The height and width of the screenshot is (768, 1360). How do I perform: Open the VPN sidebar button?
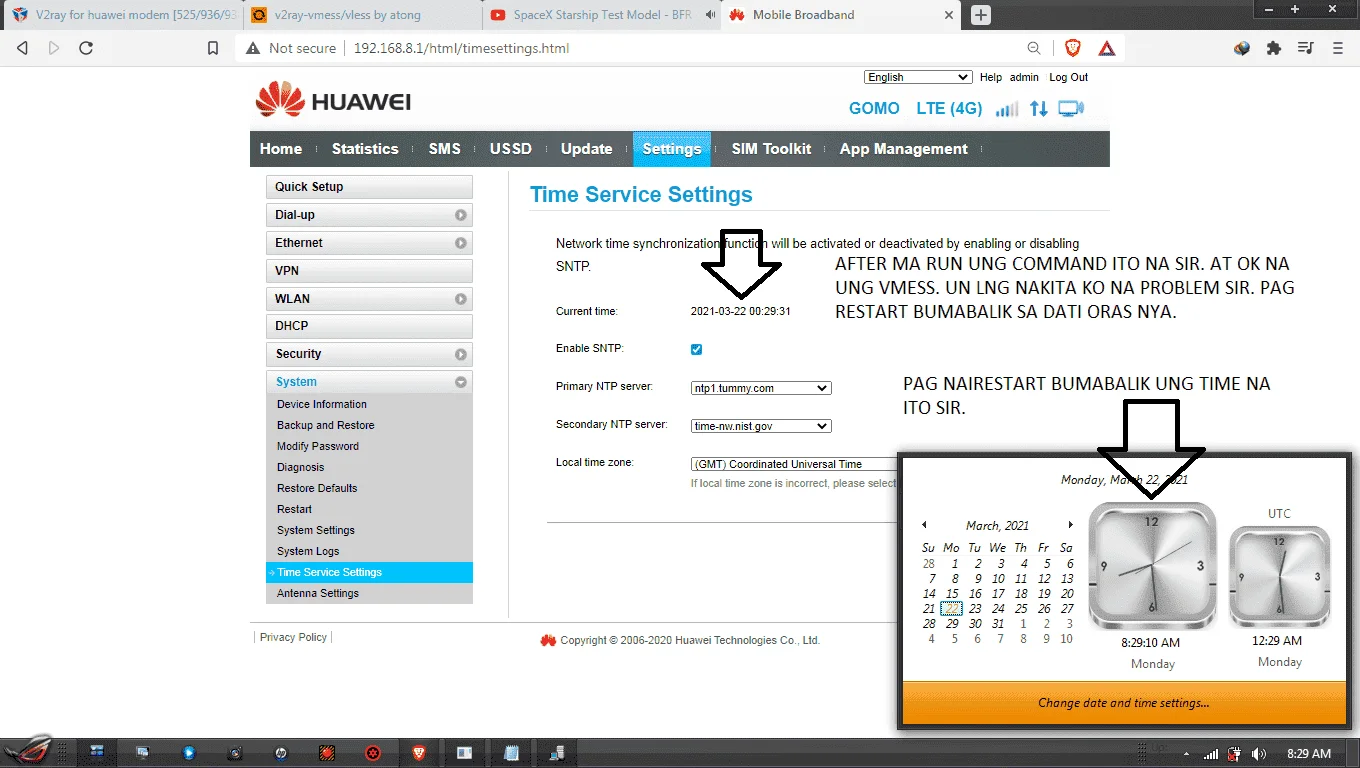pos(369,271)
